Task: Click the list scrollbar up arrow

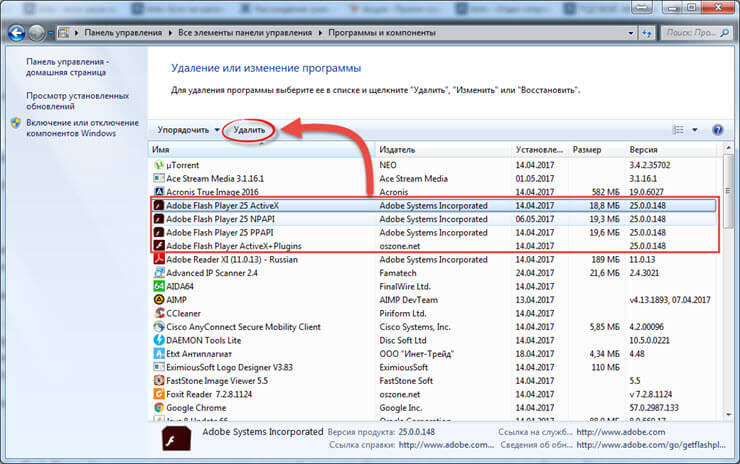Action: point(728,148)
